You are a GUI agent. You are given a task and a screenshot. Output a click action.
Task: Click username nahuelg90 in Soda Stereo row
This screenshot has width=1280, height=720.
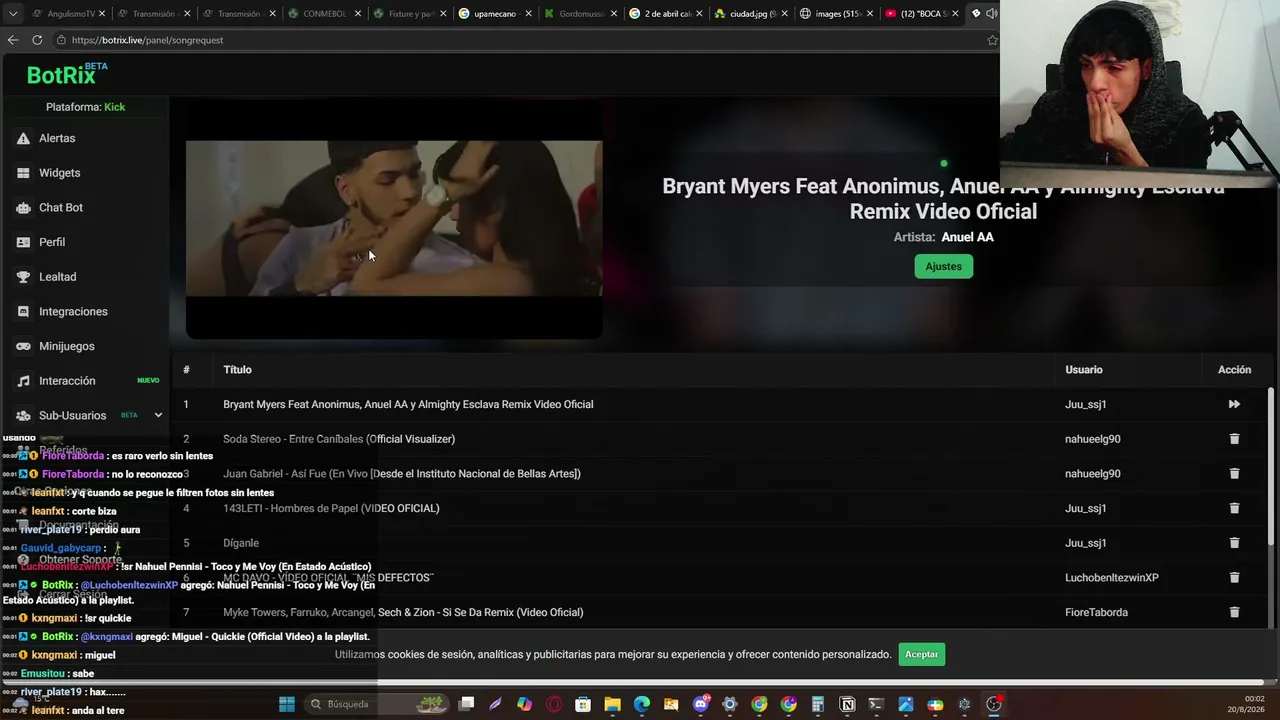[x=1093, y=439]
